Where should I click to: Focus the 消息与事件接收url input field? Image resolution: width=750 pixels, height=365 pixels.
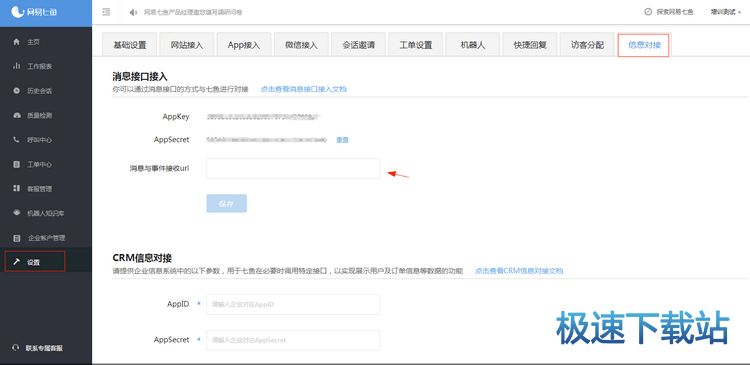point(293,169)
